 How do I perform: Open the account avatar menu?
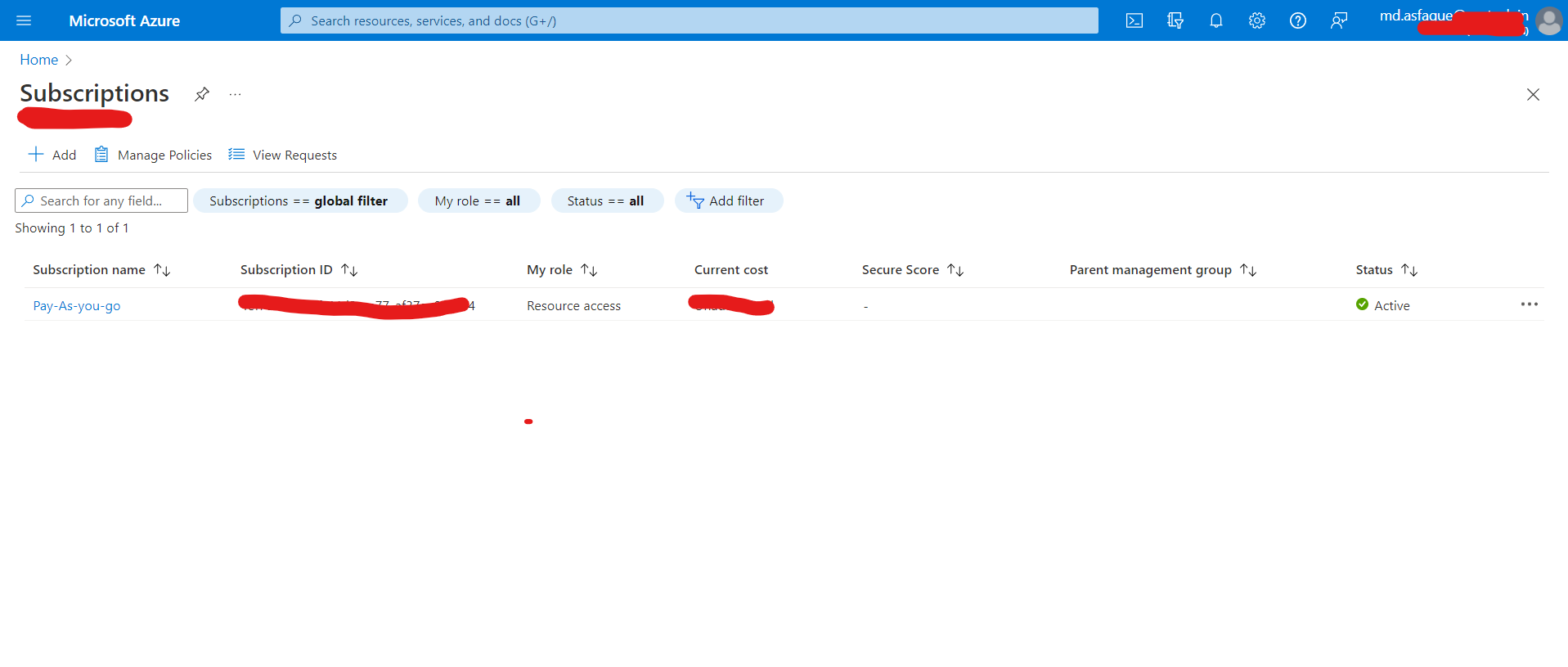(1549, 20)
